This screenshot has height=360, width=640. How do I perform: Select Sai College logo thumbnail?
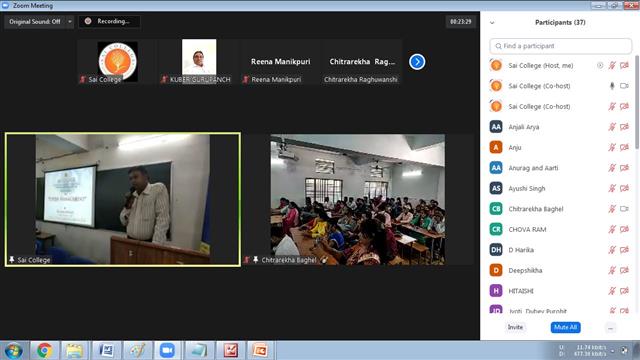[118, 62]
